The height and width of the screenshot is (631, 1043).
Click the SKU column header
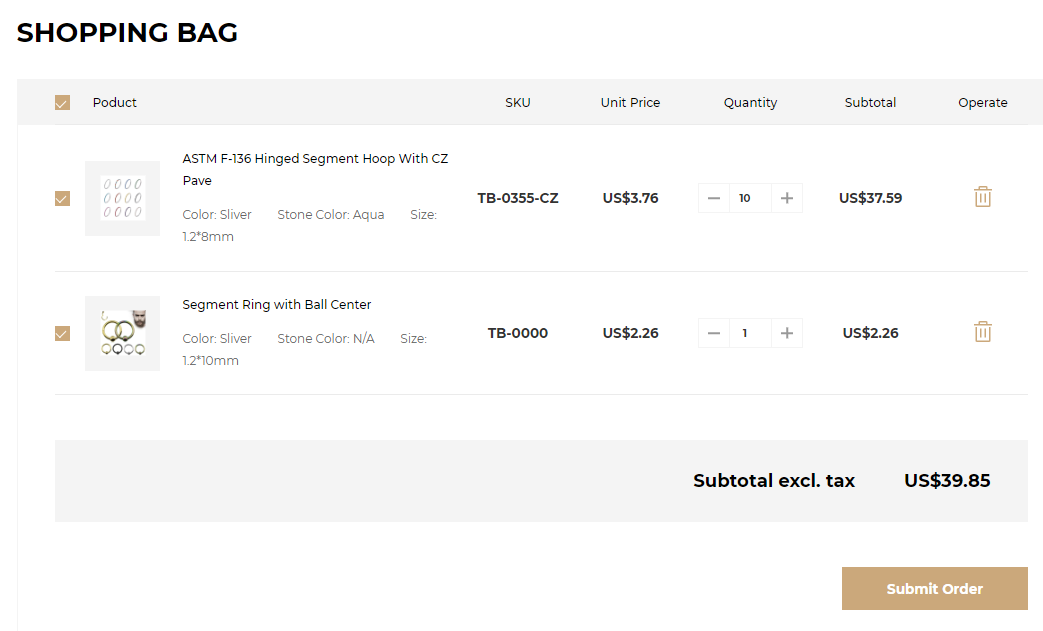518,102
